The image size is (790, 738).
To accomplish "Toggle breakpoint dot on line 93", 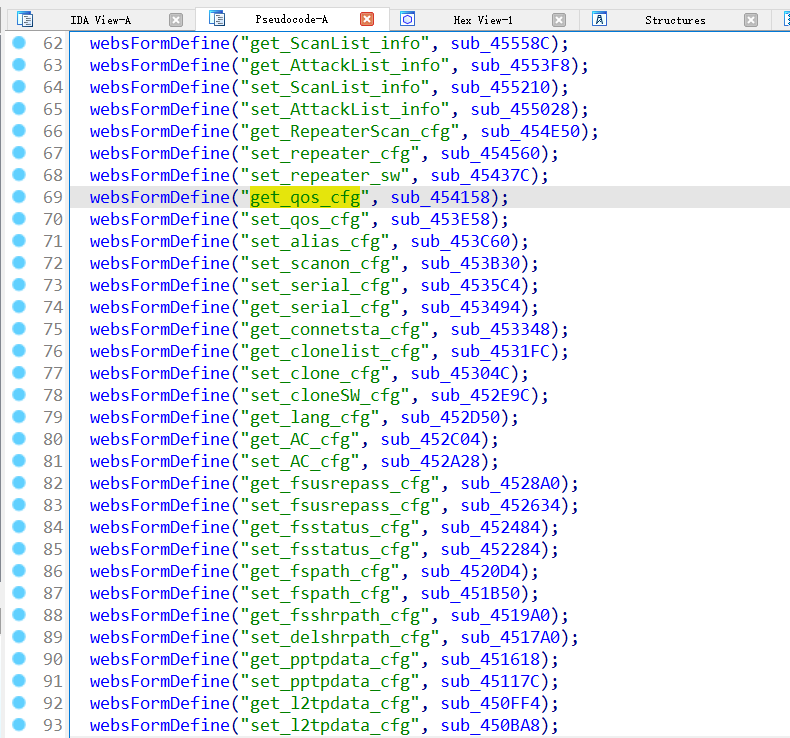I will (x=19, y=725).
